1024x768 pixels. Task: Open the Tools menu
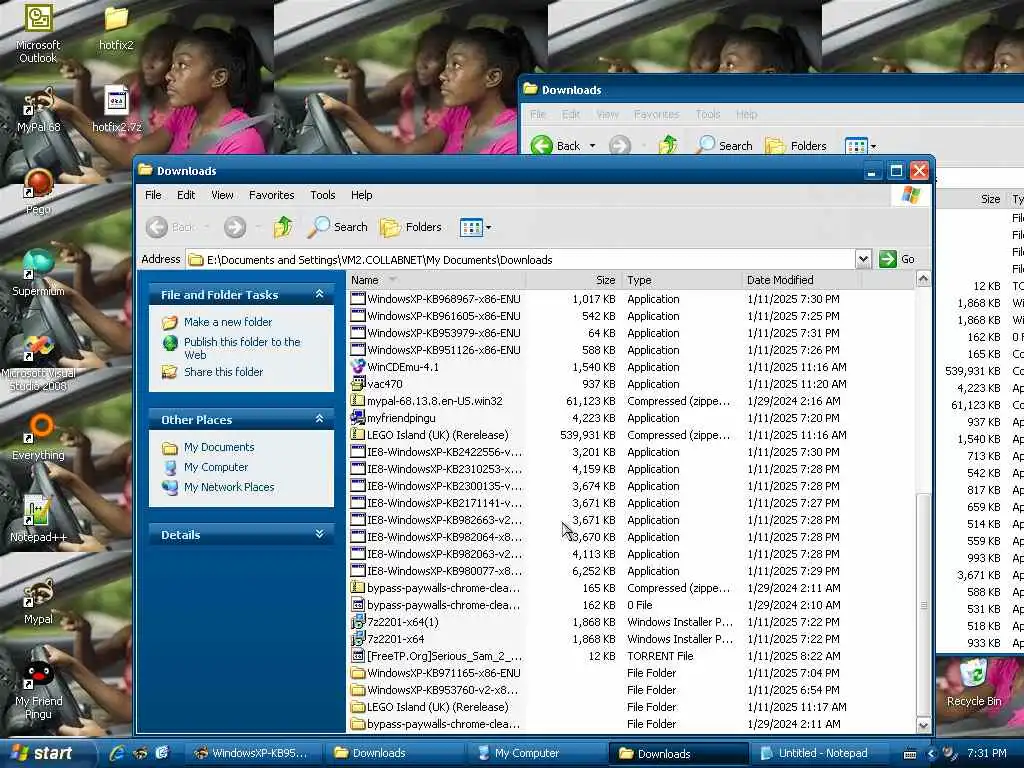click(323, 195)
